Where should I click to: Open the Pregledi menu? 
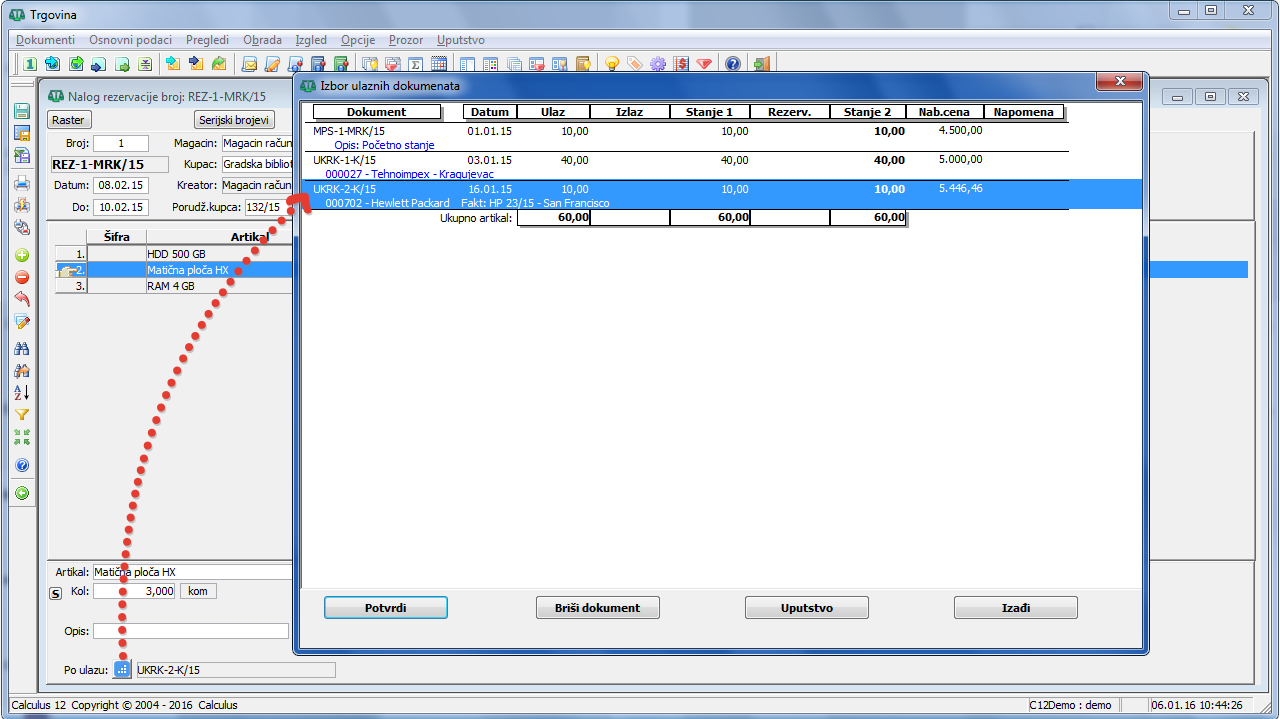[207, 40]
